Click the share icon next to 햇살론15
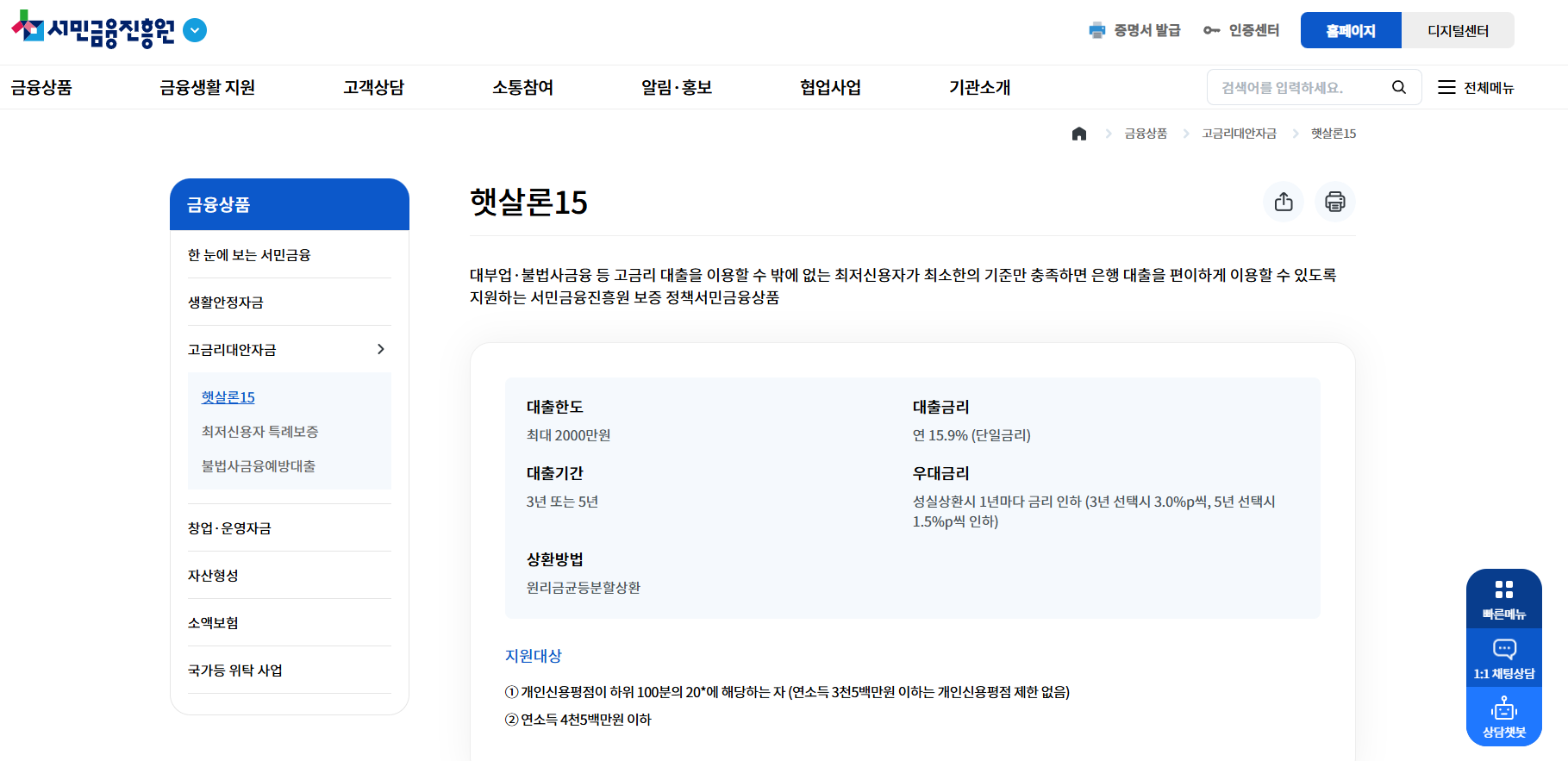 [x=1284, y=202]
